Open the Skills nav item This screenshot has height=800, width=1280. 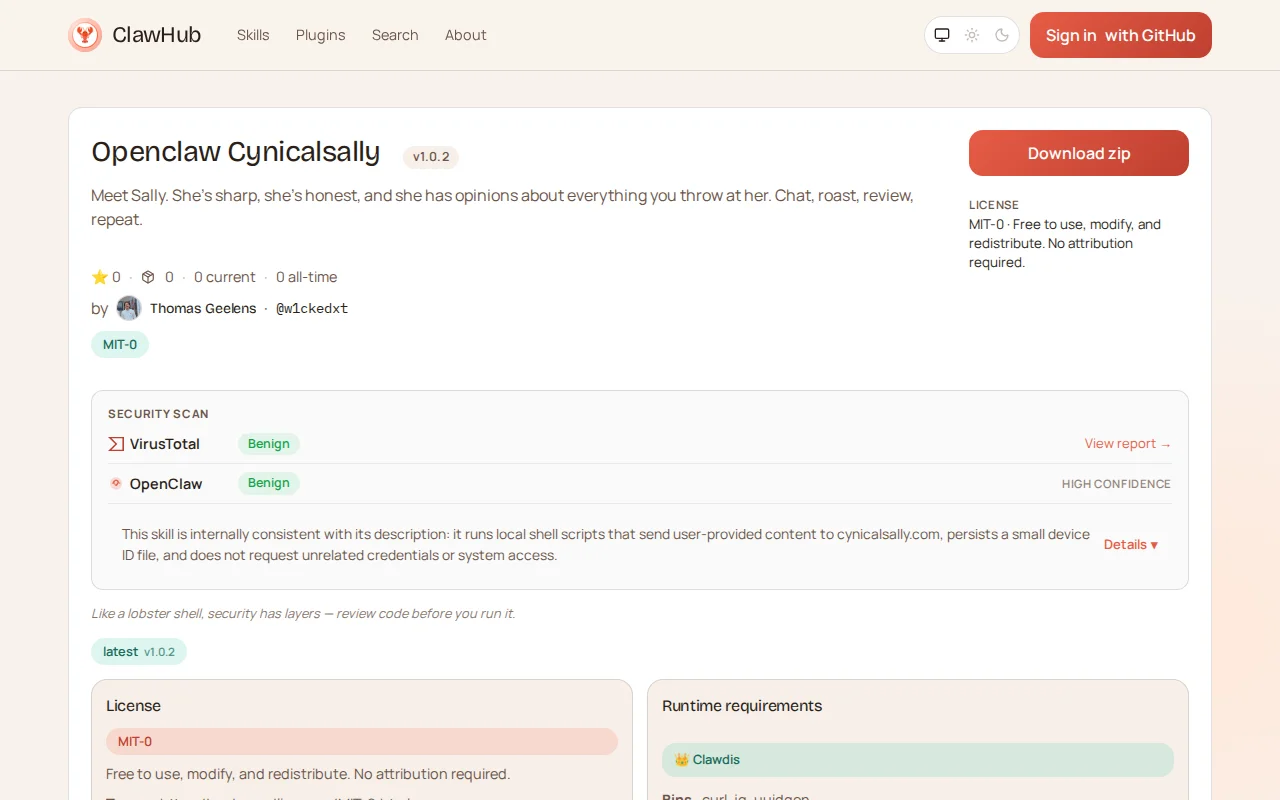click(253, 35)
